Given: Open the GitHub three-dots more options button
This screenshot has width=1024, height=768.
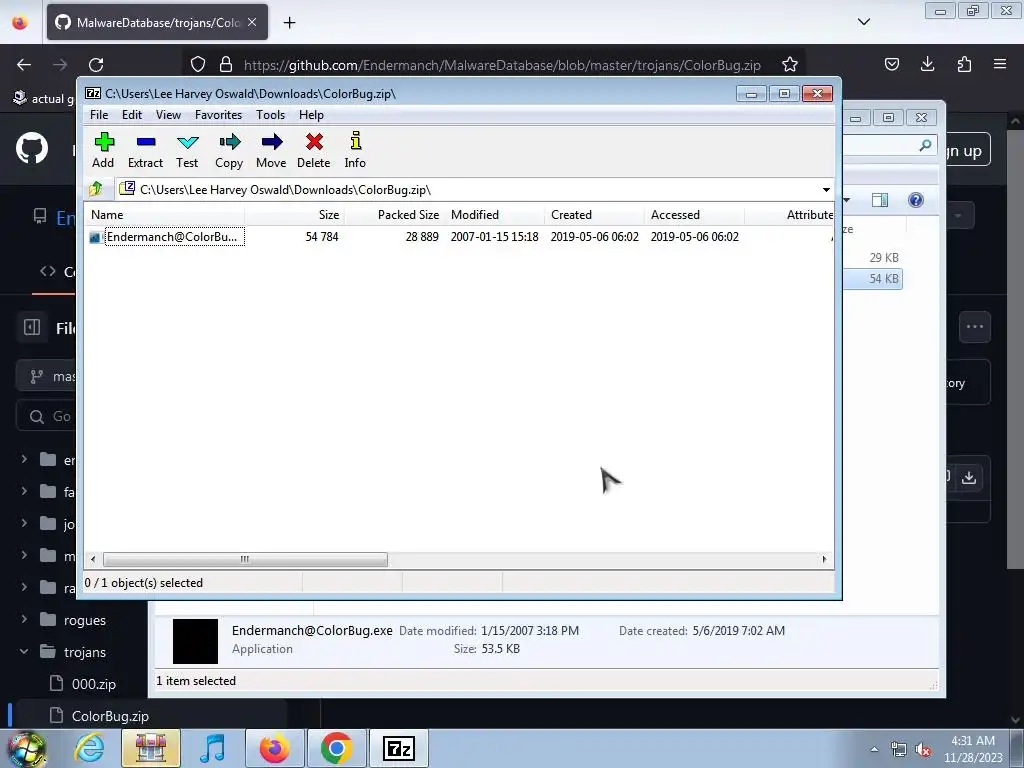Looking at the screenshot, I should pyautogui.click(x=975, y=327).
